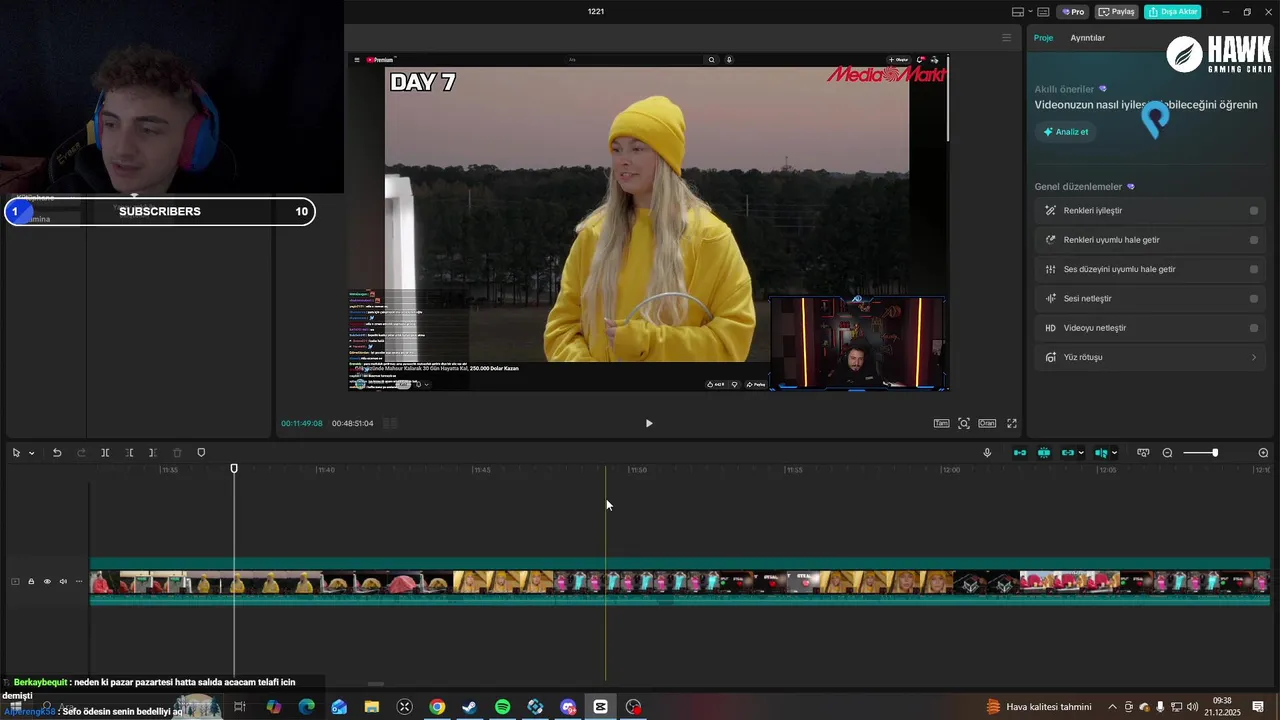
Task: Open the 'Oran' aspect ratio button
Action: coord(987,423)
